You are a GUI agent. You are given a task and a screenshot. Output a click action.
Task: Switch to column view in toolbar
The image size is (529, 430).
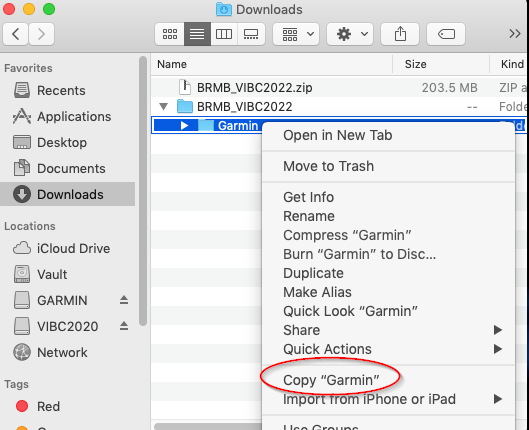(224, 34)
